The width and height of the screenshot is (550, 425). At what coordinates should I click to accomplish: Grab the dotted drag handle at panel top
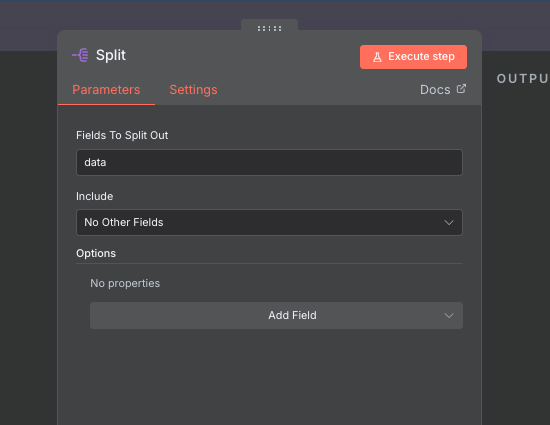pyautogui.click(x=269, y=28)
